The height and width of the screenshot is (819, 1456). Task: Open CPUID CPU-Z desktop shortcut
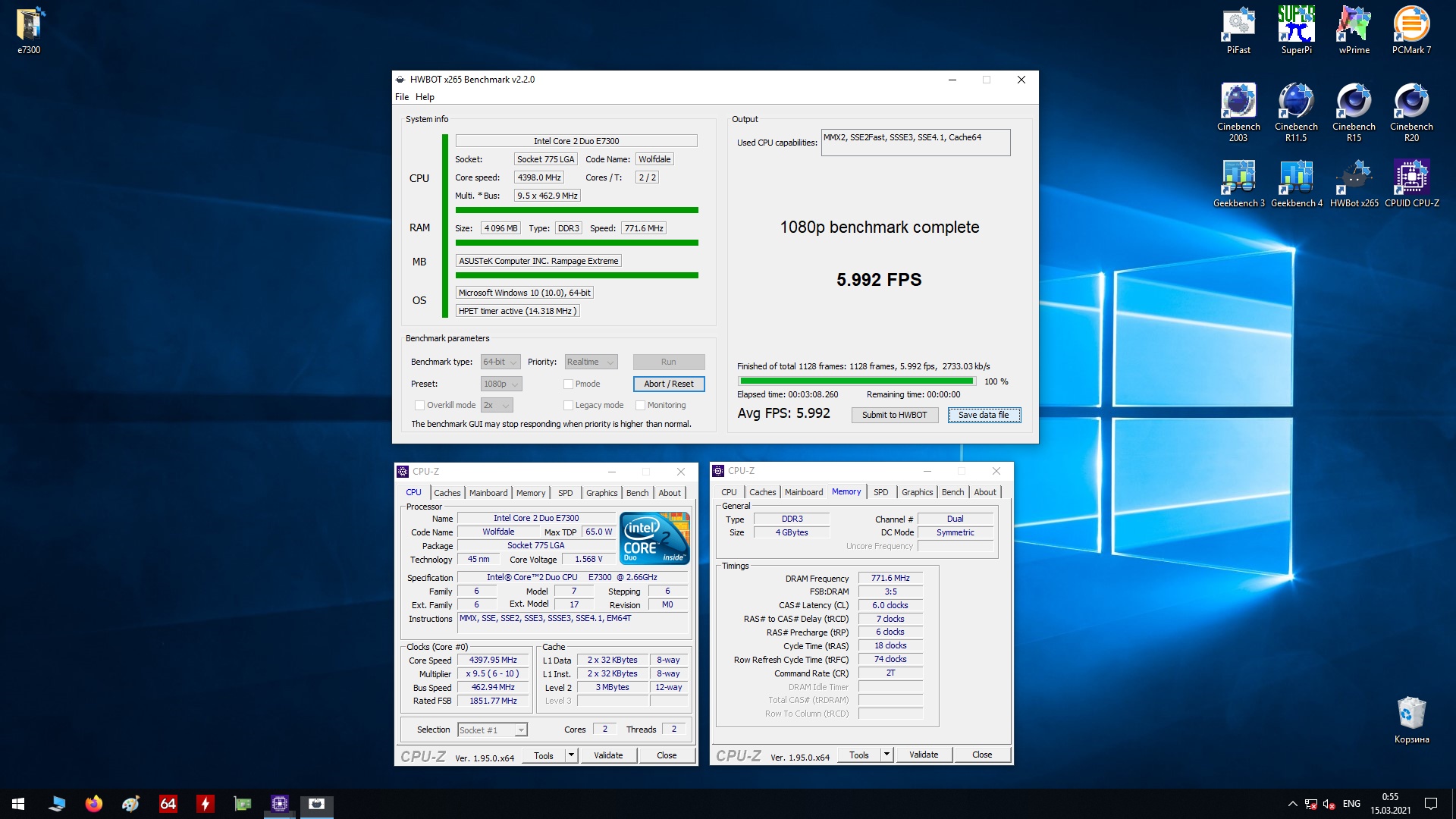(1411, 184)
